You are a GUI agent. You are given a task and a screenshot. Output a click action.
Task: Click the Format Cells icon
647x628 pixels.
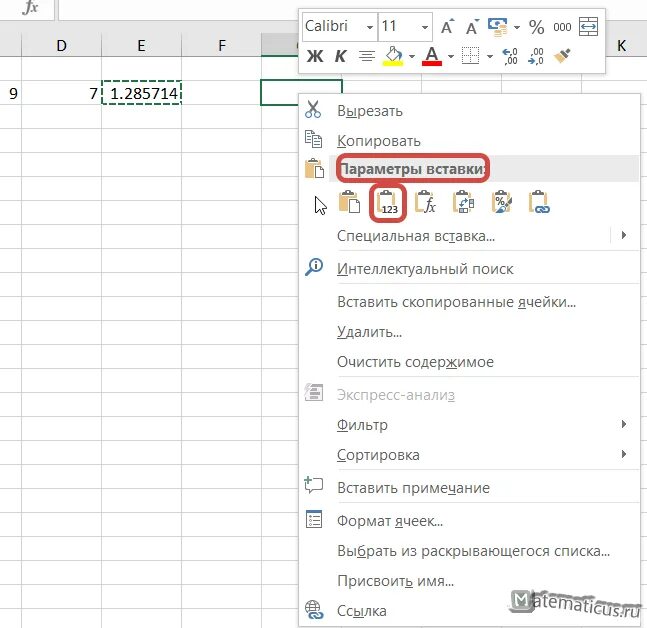coord(314,519)
